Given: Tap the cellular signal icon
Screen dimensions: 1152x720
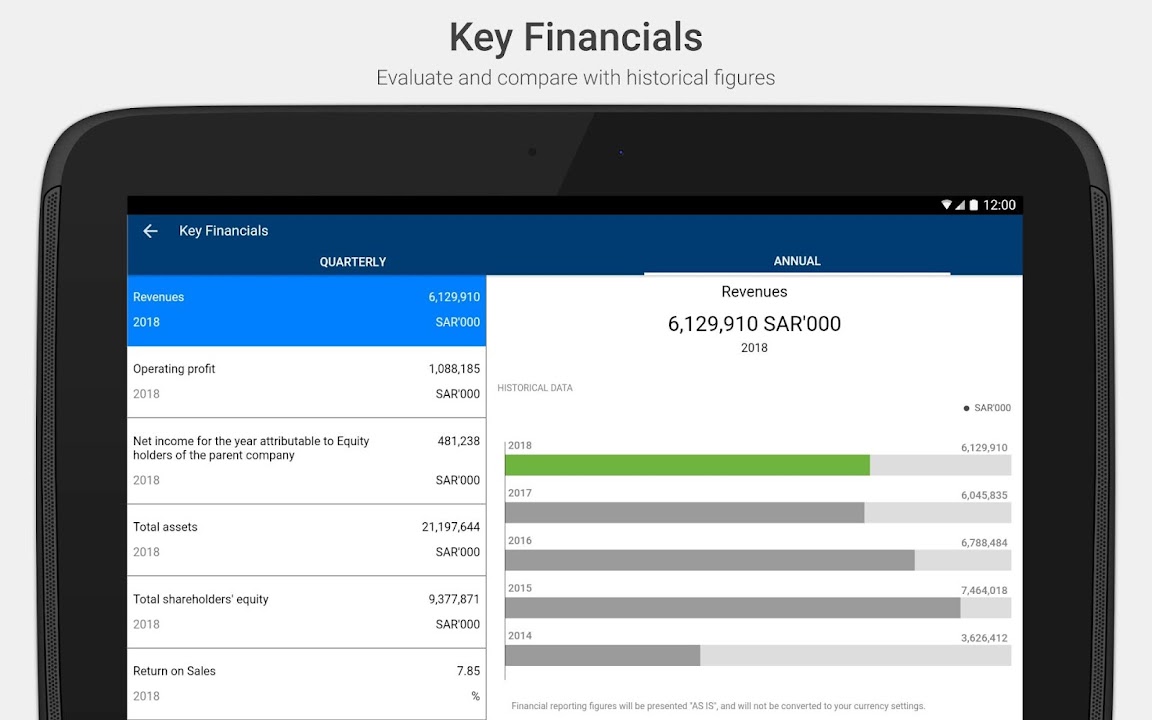Looking at the screenshot, I should tap(960, 205).
